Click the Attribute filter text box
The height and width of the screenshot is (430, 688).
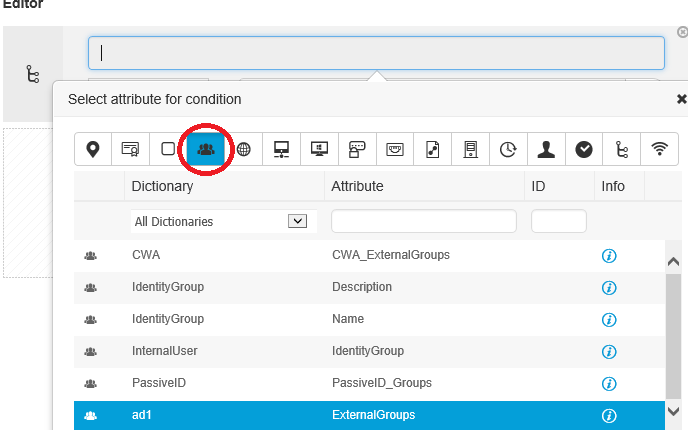coord(424,221)
